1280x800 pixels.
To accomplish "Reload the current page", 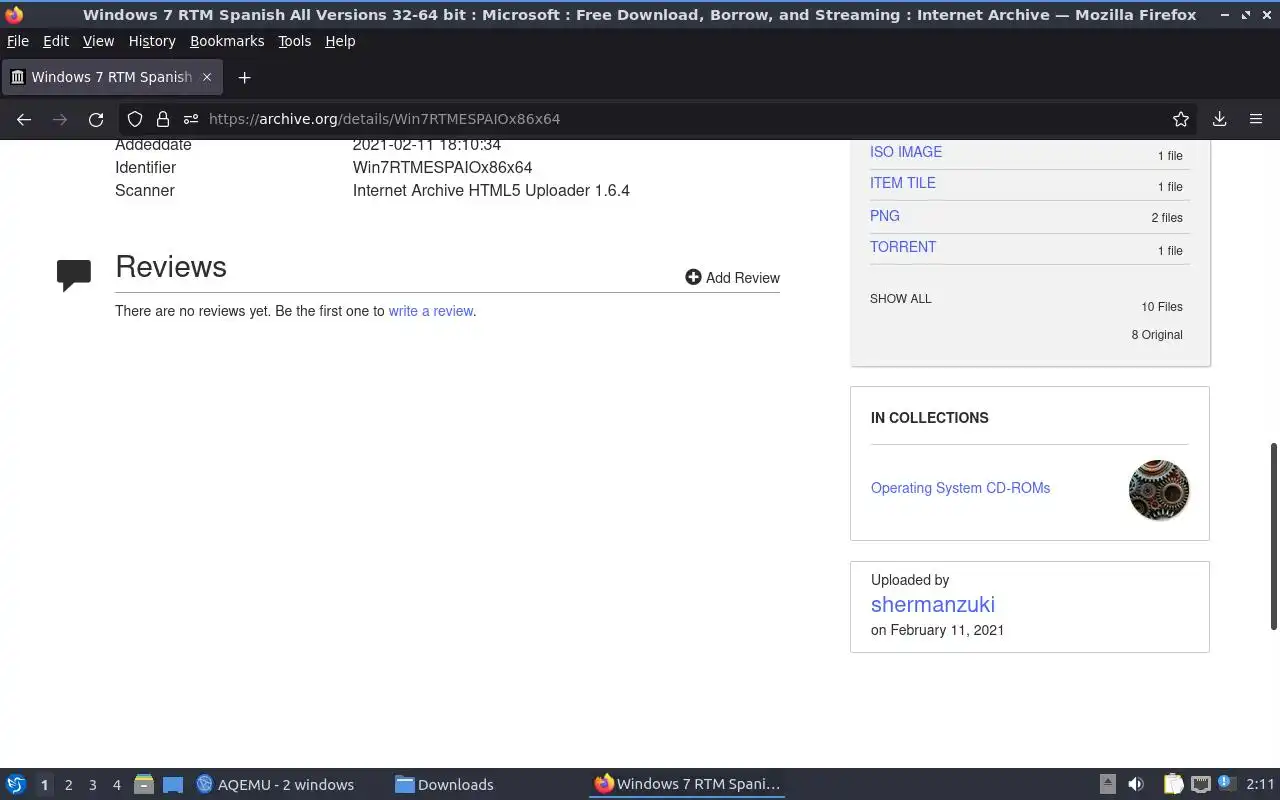I will click(96, 119).
